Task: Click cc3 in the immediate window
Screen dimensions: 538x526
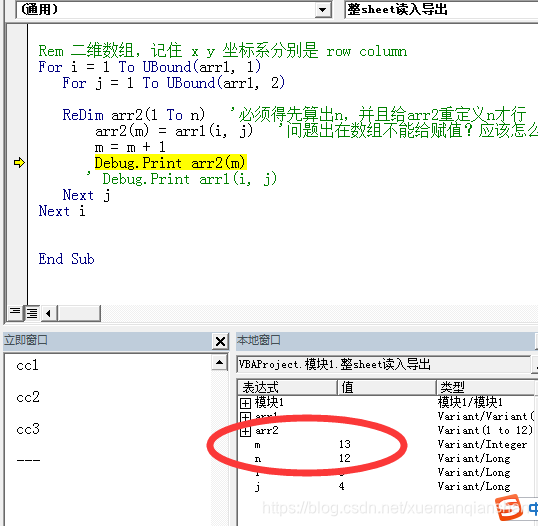Action: pos(28,429)
